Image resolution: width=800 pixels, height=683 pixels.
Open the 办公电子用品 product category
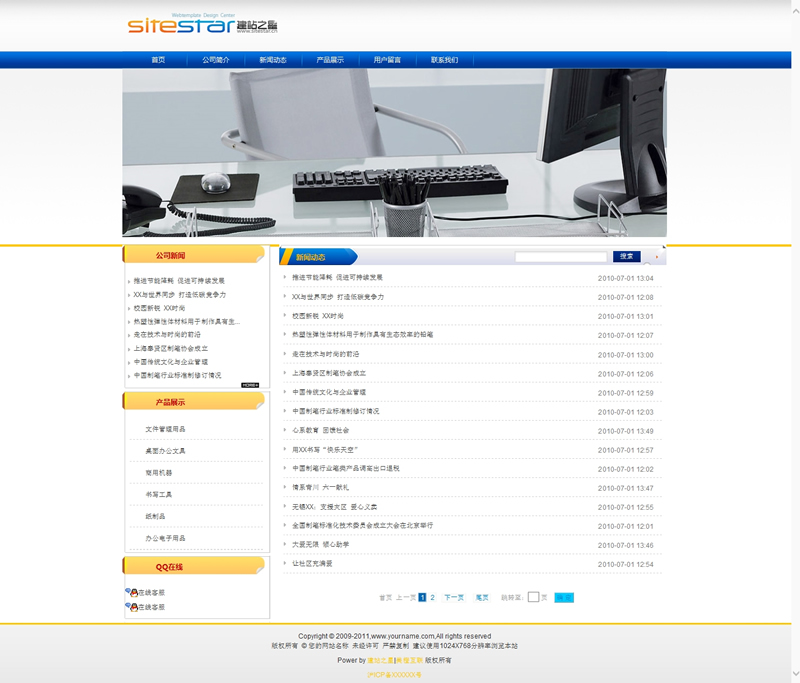pos(165,538)
